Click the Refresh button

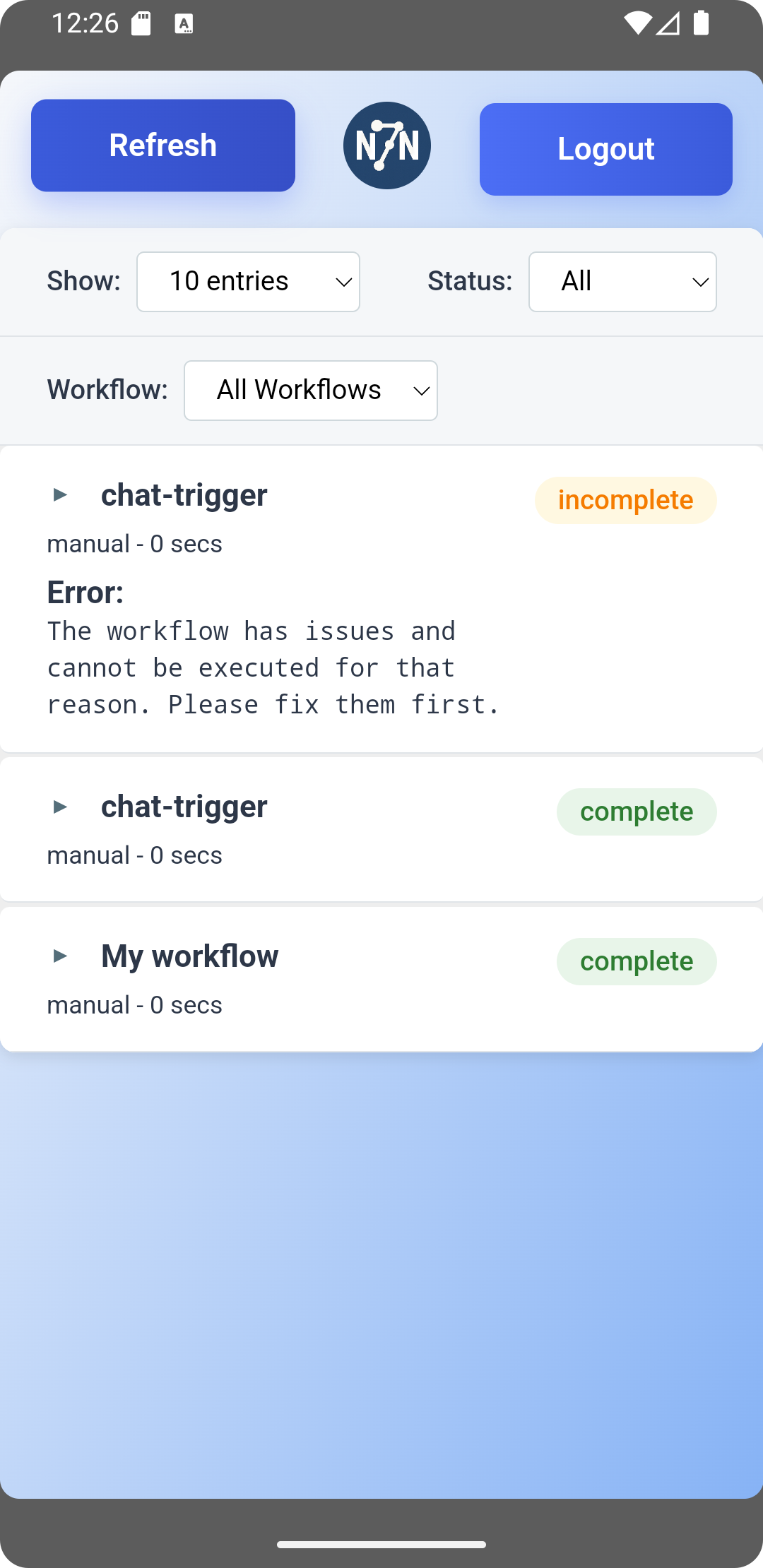click(162, 145)
